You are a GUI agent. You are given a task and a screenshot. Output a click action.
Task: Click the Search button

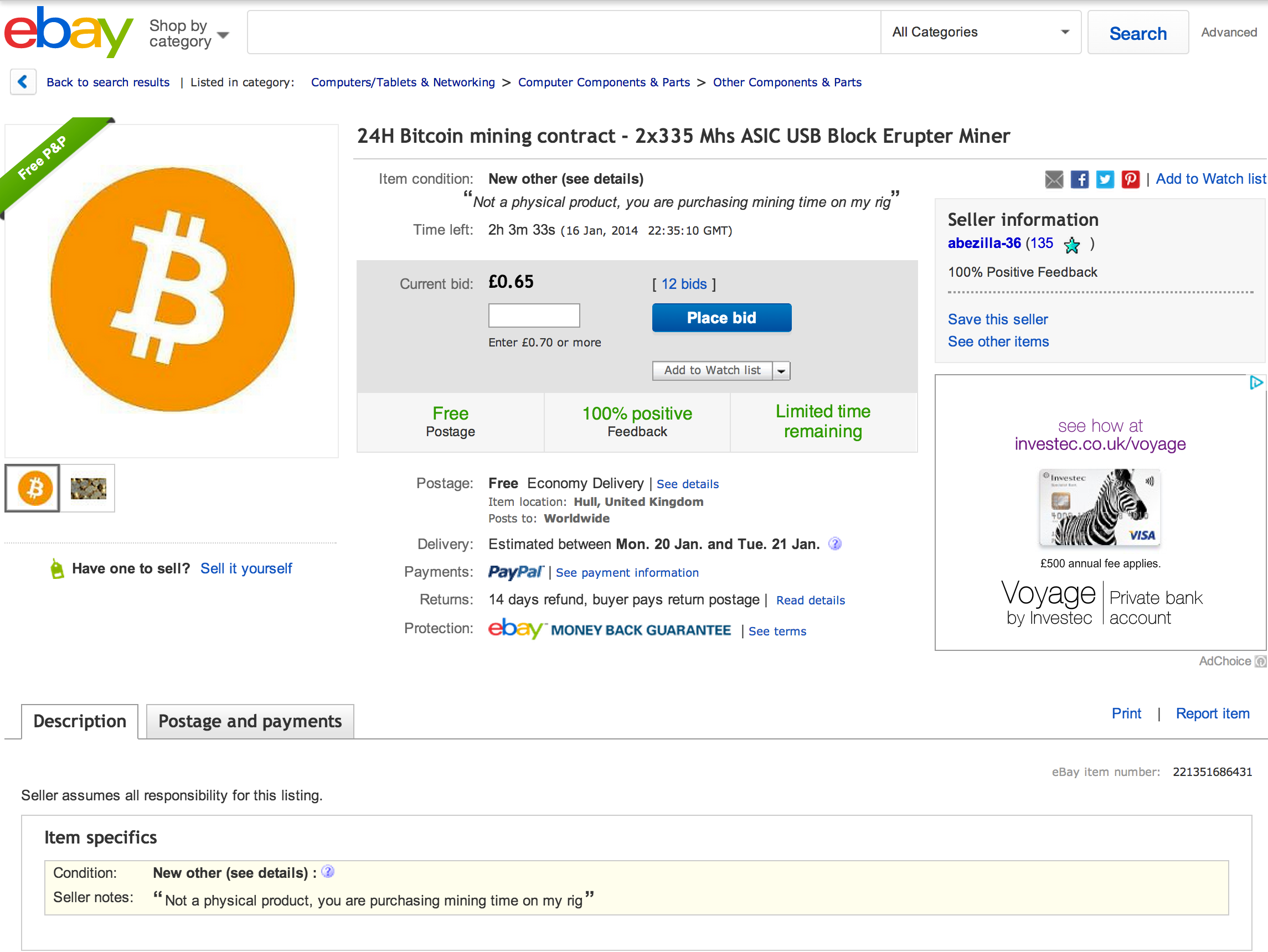[1138, 33]
